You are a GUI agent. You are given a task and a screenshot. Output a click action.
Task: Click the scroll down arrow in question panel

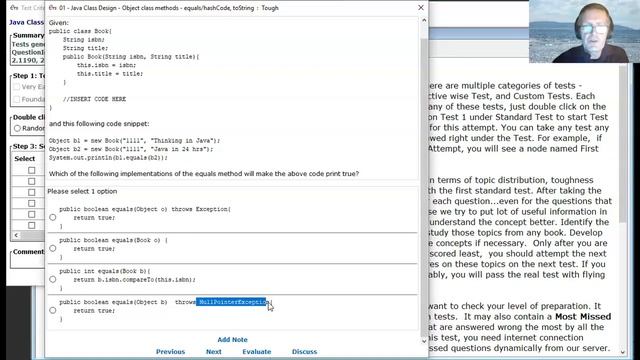pyautogui.click(x=424, y=341)
